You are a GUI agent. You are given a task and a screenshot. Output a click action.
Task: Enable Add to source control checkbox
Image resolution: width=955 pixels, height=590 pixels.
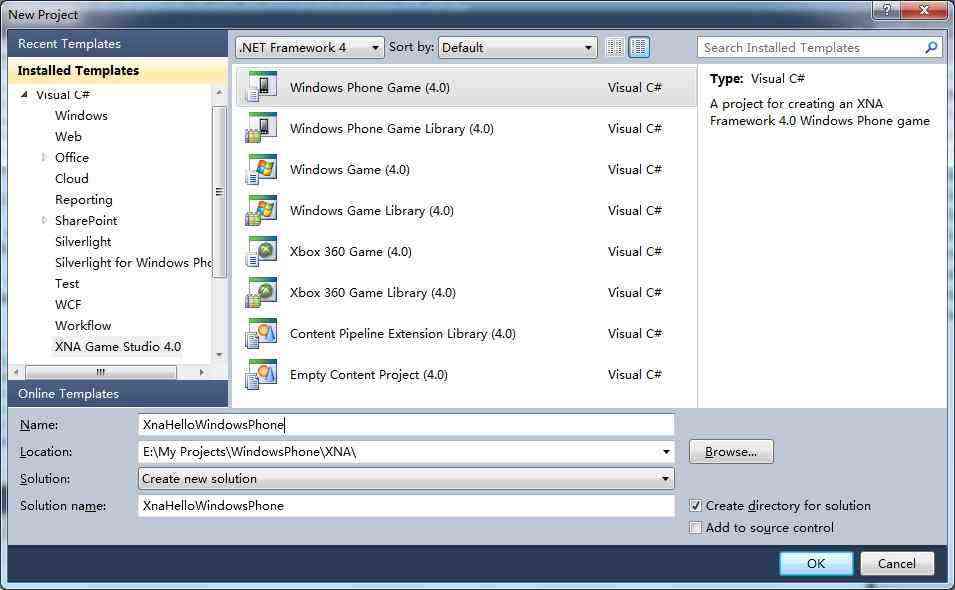click(x=695, y=527)
